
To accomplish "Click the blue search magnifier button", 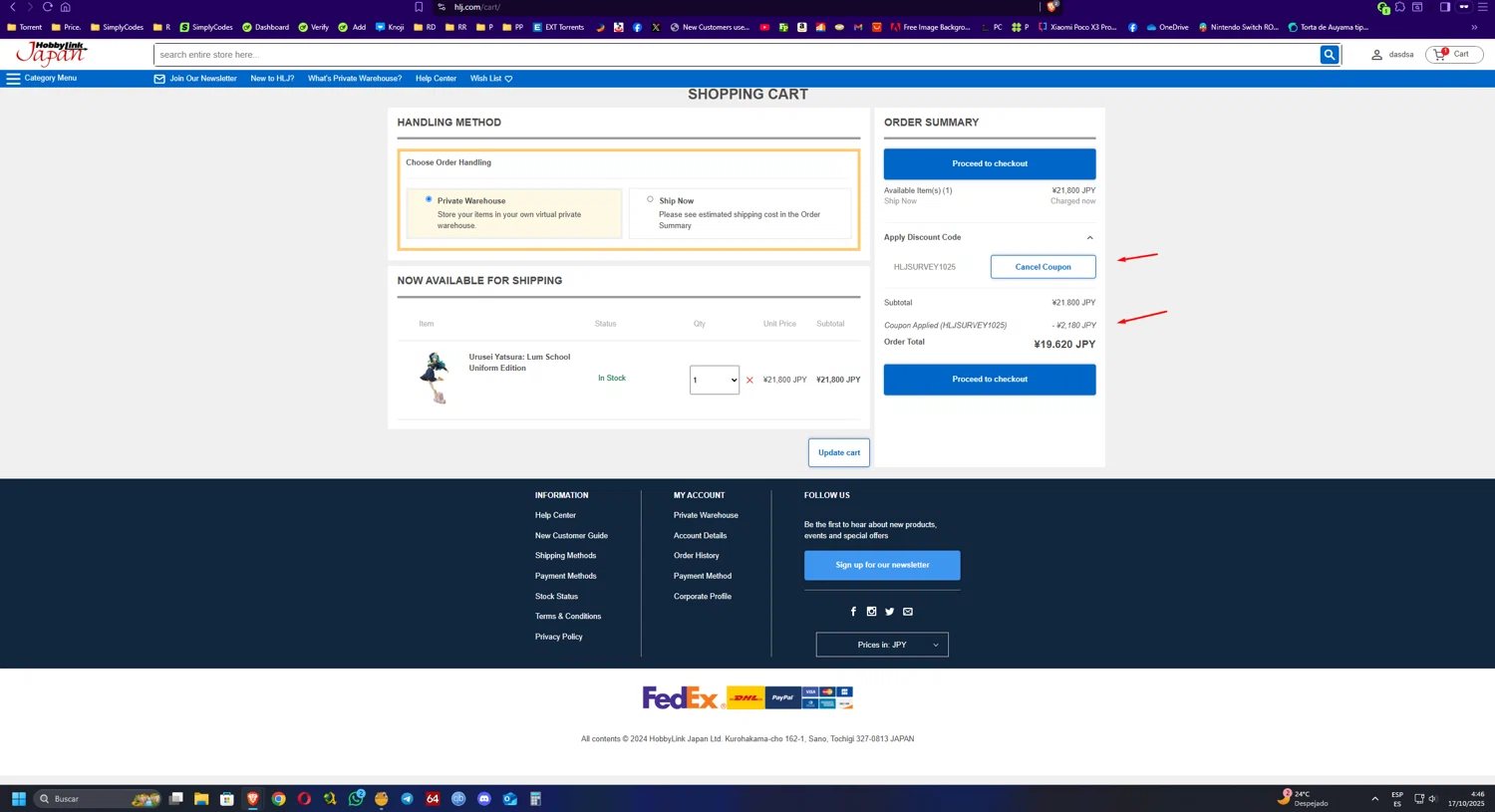I will (x=1329, y=55).
